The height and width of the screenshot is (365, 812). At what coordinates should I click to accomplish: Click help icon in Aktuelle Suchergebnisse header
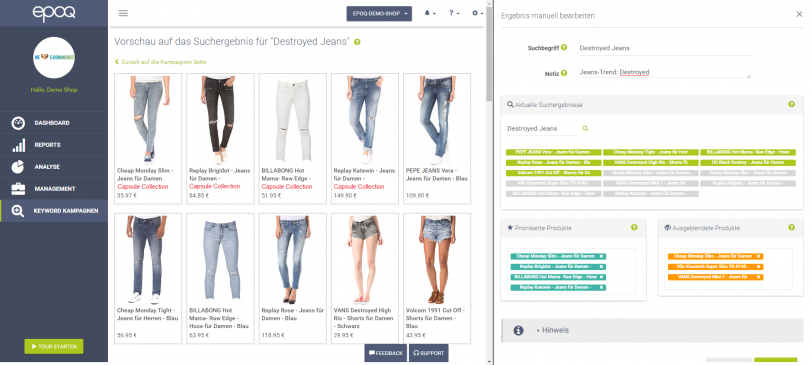click(x=791, y=104)
